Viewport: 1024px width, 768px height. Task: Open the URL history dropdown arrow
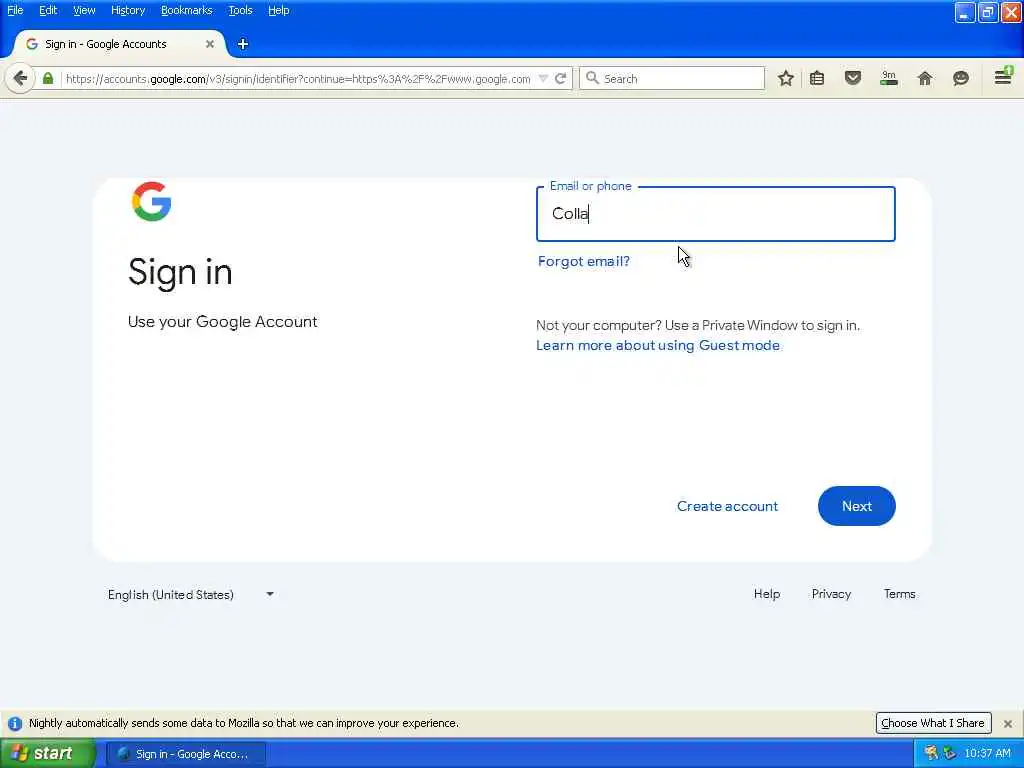pyautogui.click(x=543, y=78)
